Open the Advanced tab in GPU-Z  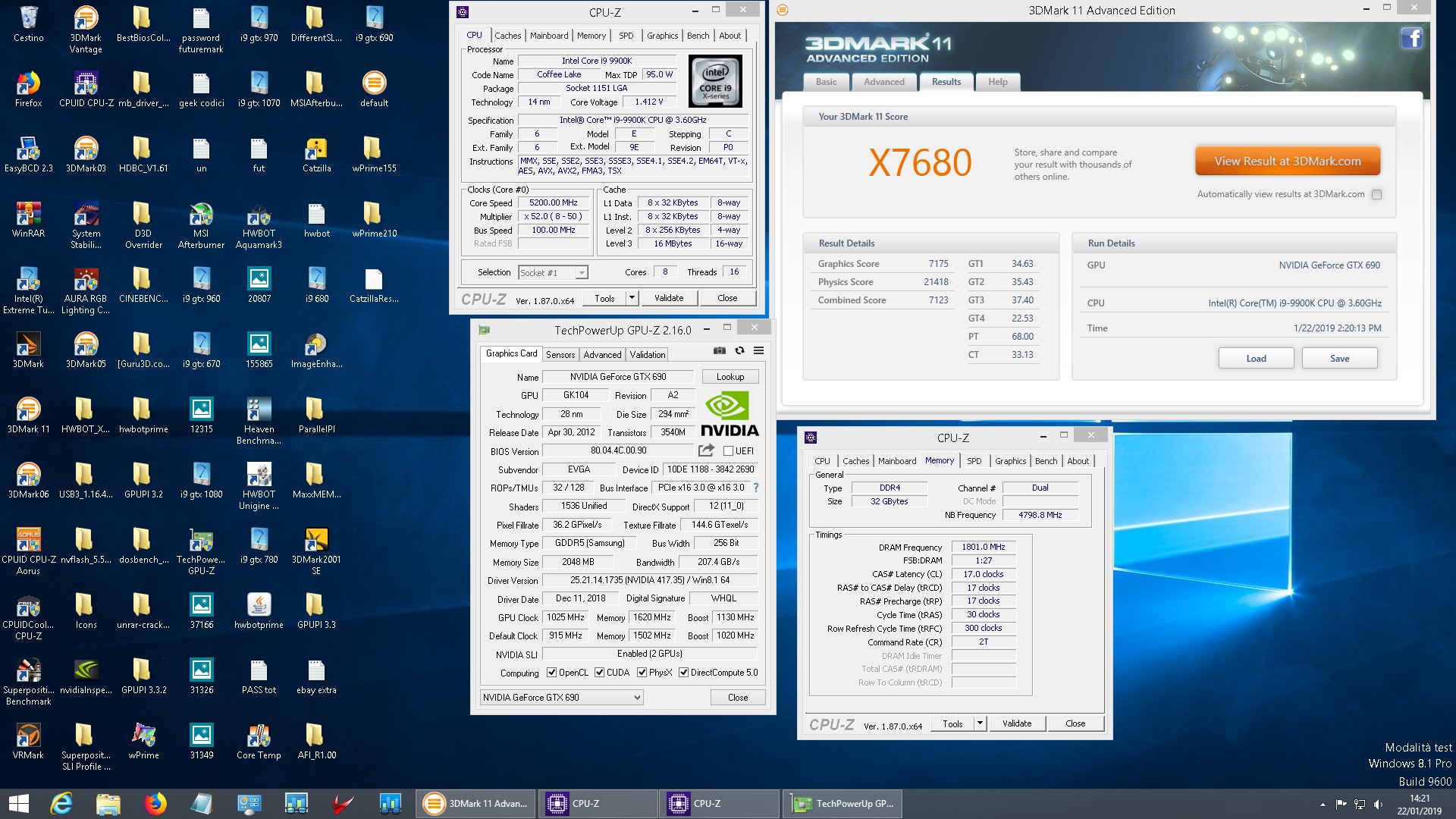pyautogui.click(x=602, y=355)
